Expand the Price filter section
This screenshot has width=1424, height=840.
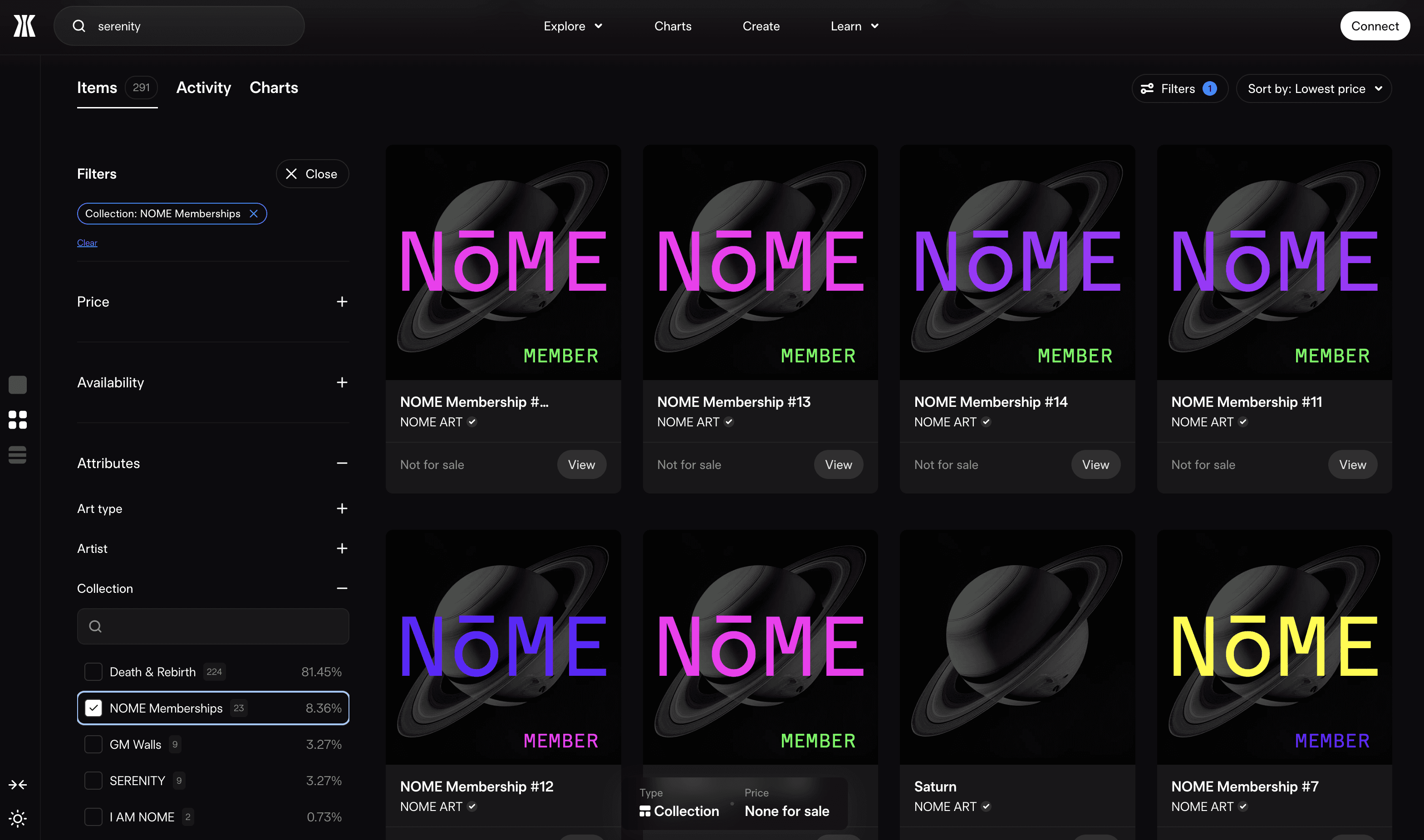tap(341, 302)
